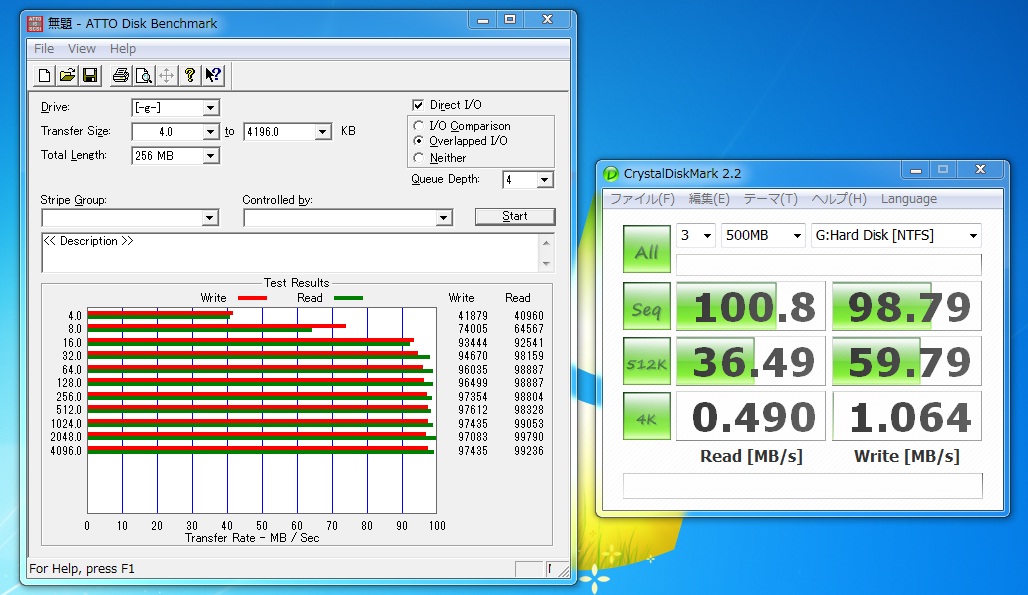1028x595 pixels.
Task: Click the Print icon in ATTO toolbar
Action: 121,76
